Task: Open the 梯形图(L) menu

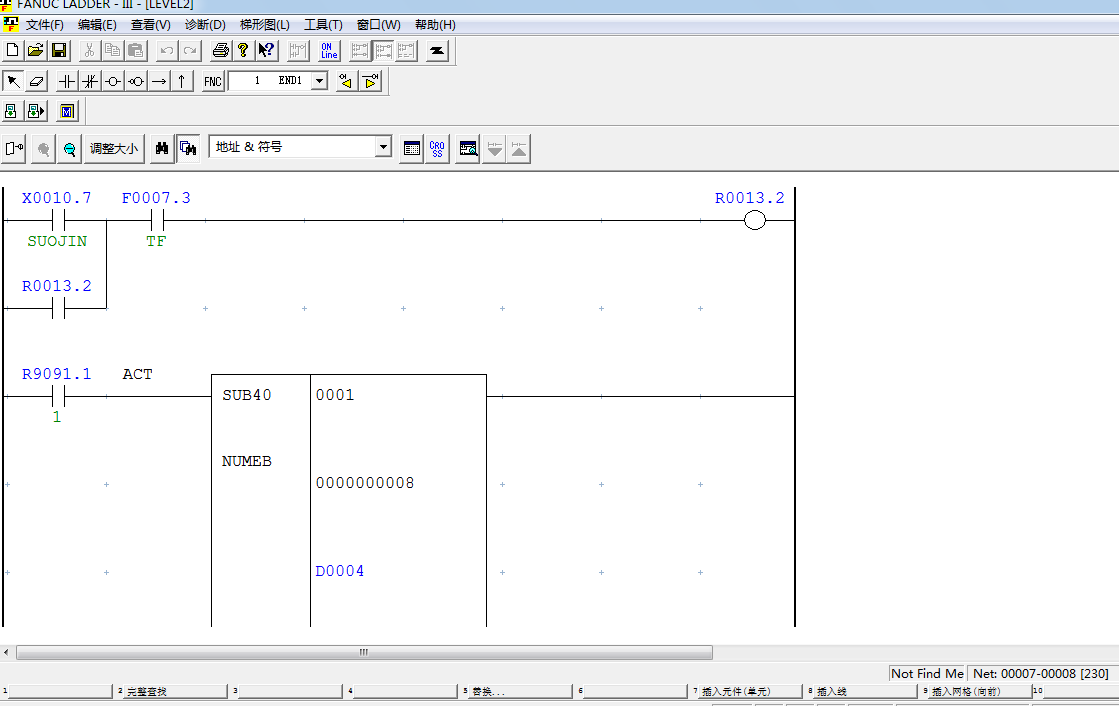Action: pyautogui.click(x=264, y=24)
